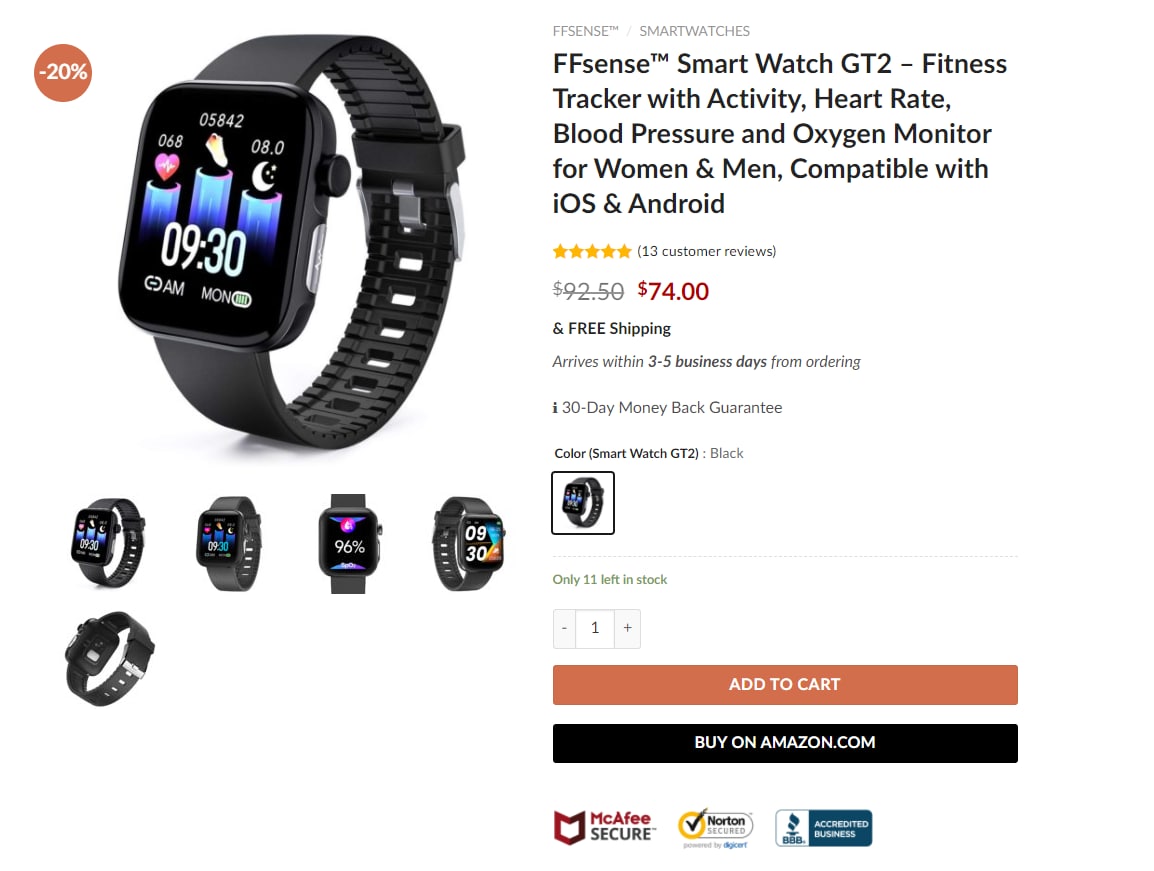Click the -20% discount badge
1154x871 pixels.
point(63,72)
